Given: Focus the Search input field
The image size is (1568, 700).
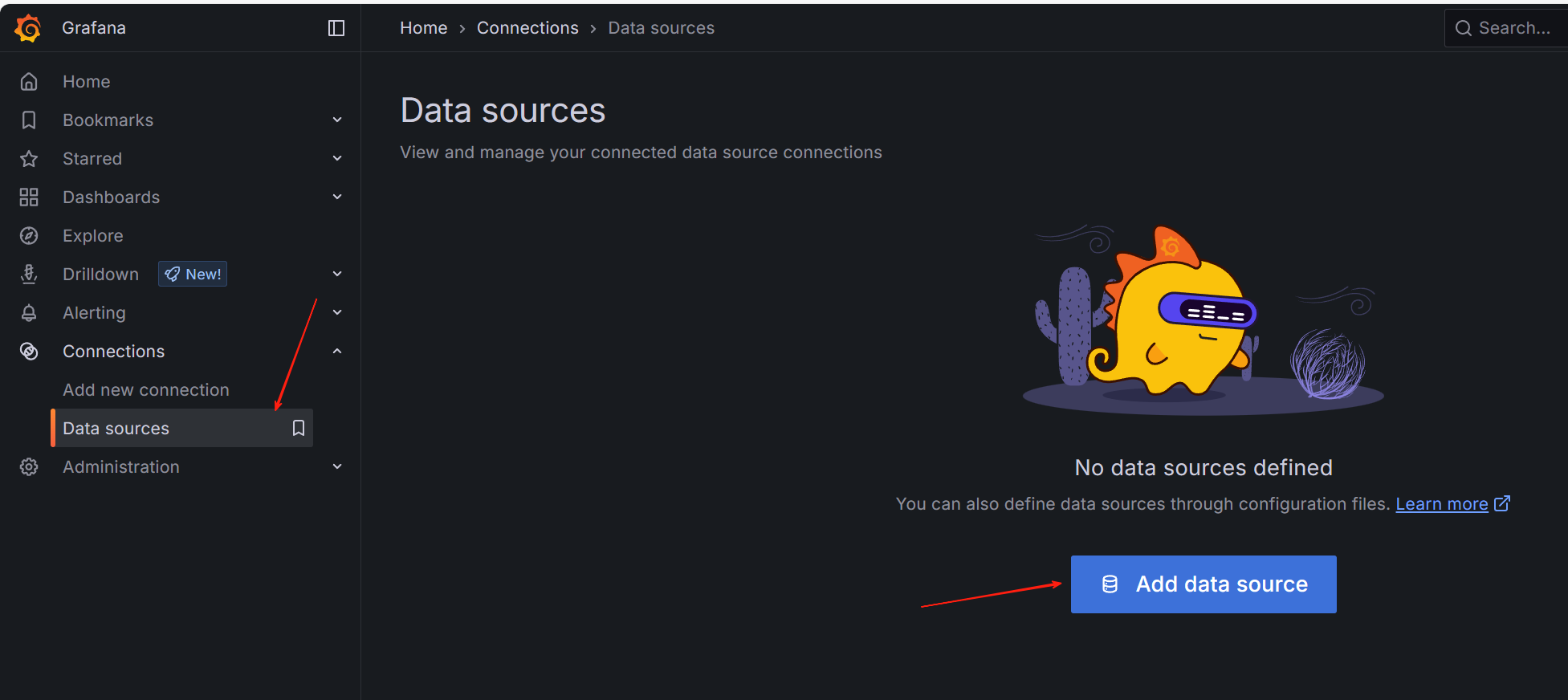Looking at the screenshot, I should pyautogui.click(x=1506, y=28).
